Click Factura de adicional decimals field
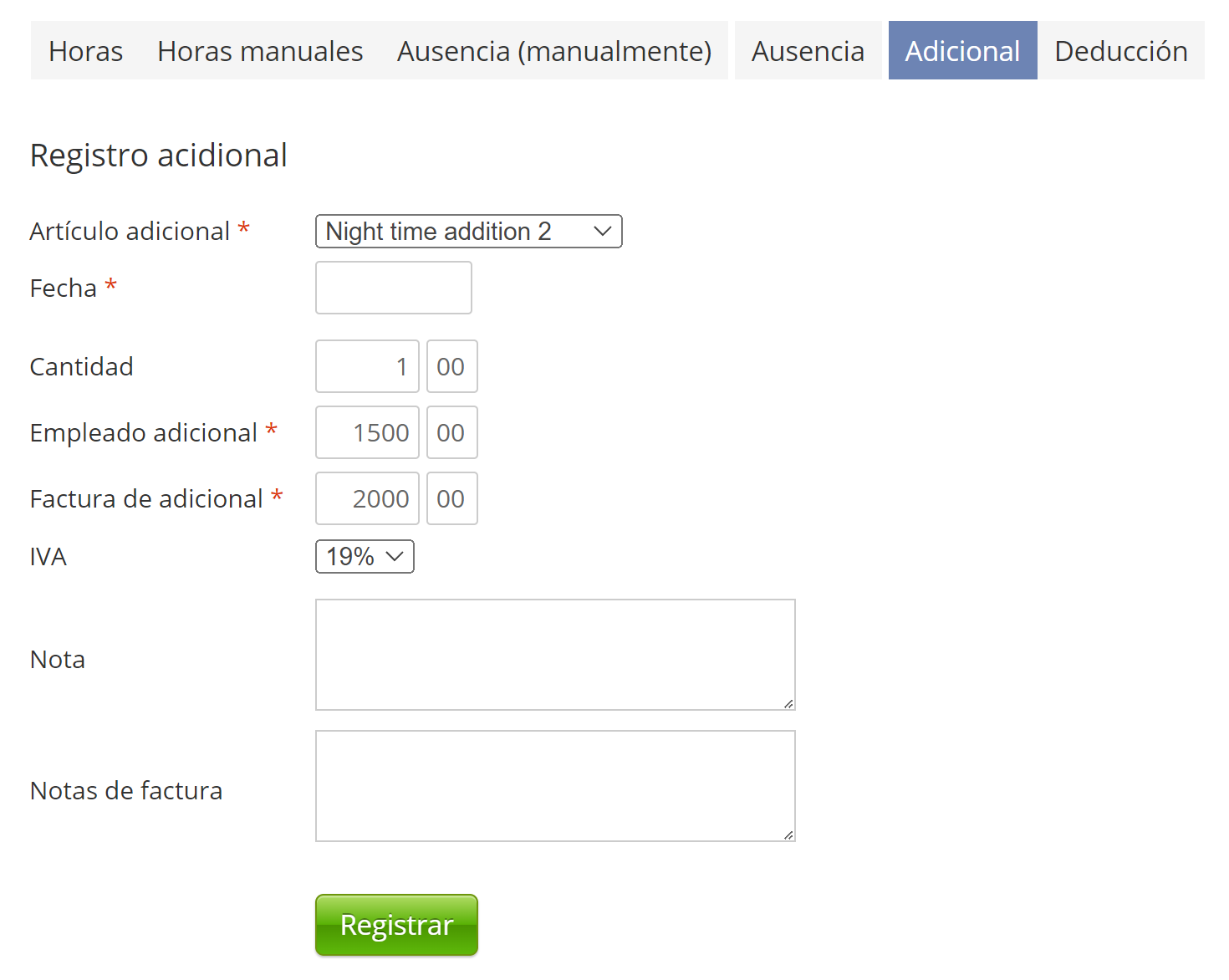 click(x=451, y=498)
